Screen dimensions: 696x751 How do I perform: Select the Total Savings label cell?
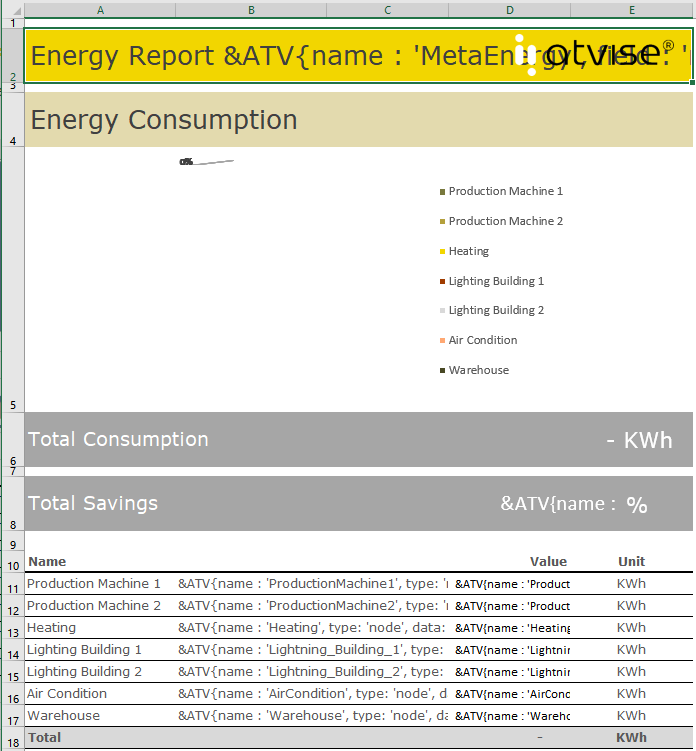(93, 504)
